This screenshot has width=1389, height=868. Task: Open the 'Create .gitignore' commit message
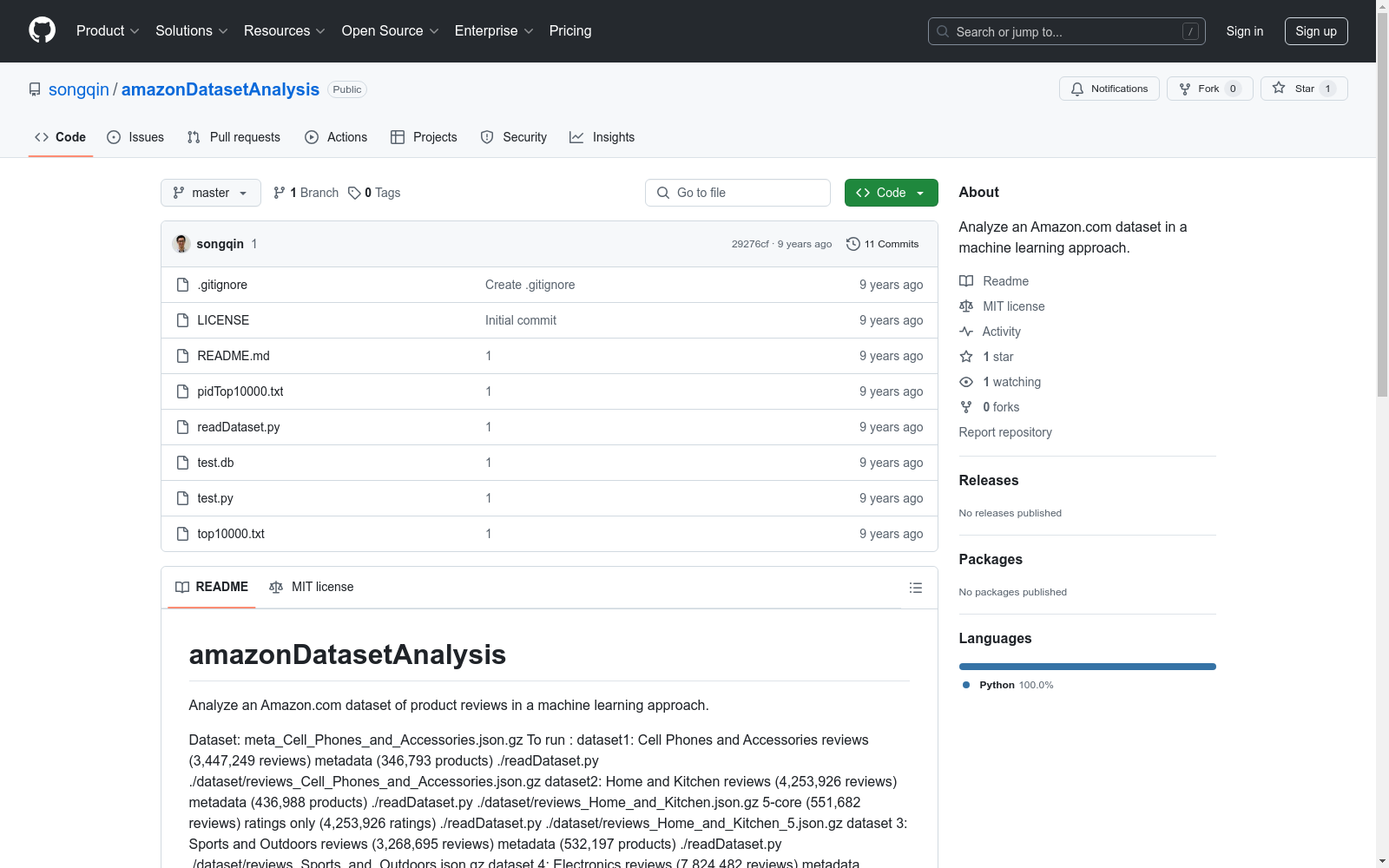click(530, 285)
